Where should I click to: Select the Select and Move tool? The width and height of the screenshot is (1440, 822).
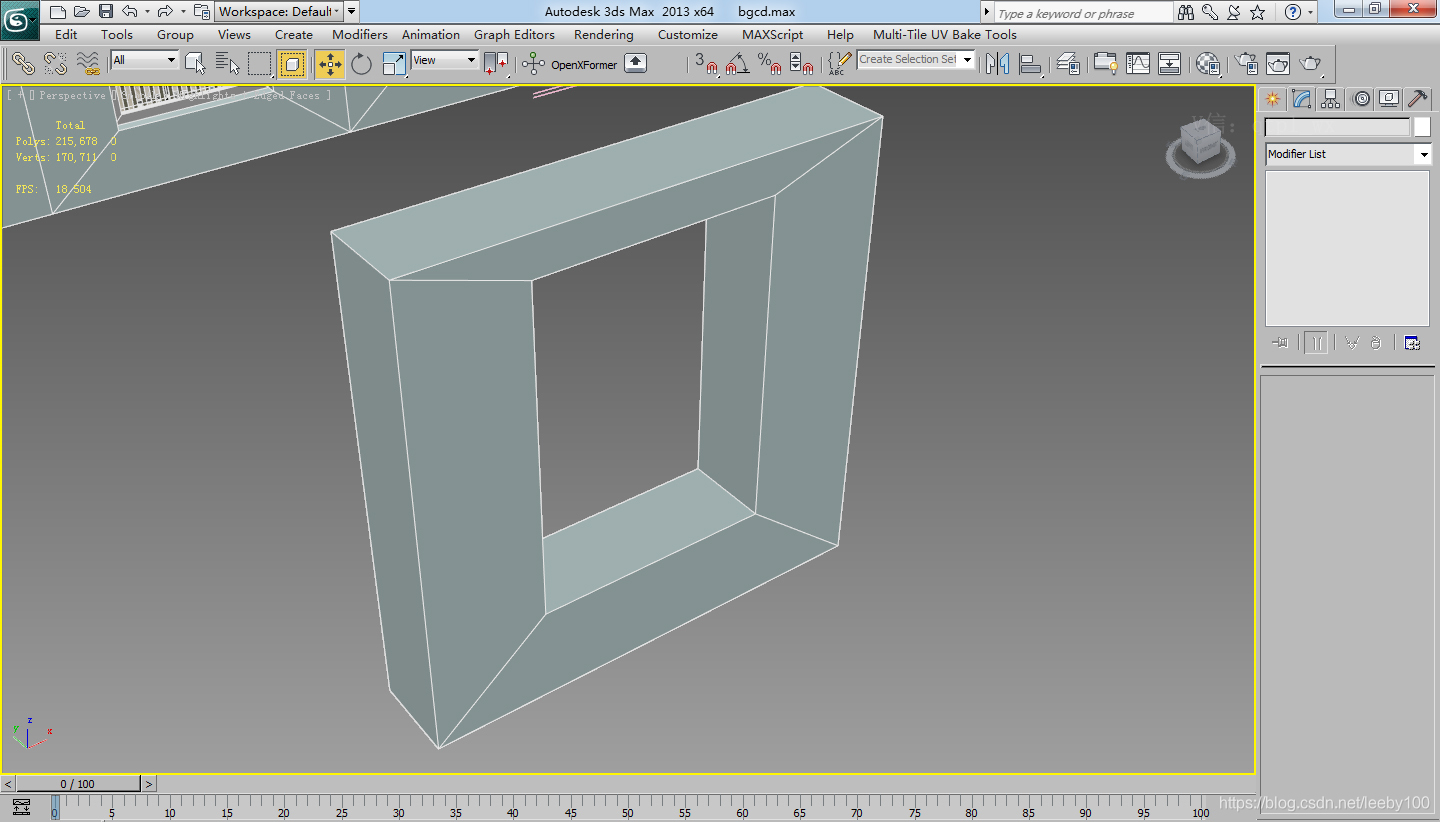pyautogui.click(x=330, y=63)
